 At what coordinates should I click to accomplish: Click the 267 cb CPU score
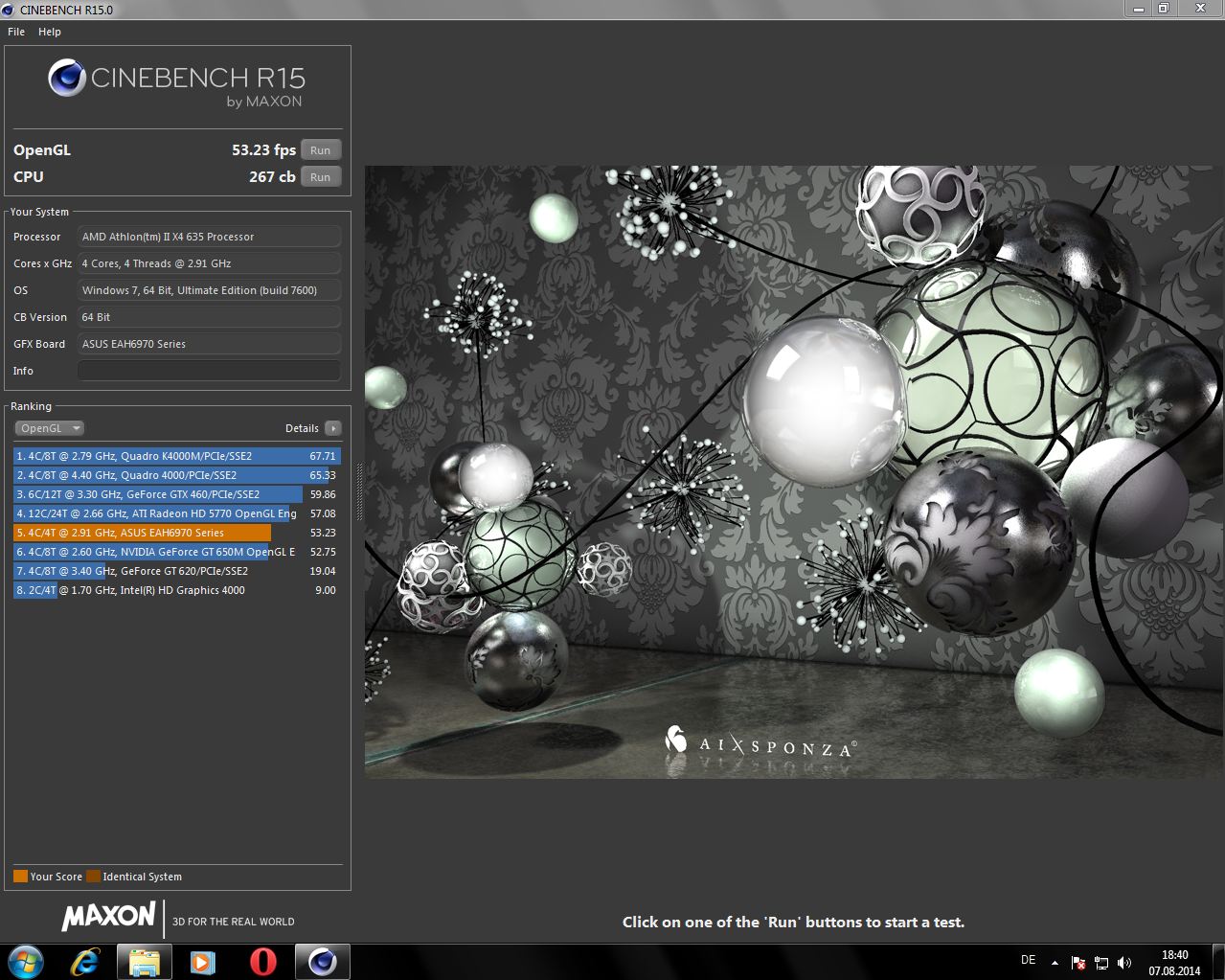(x=272, y=177)
